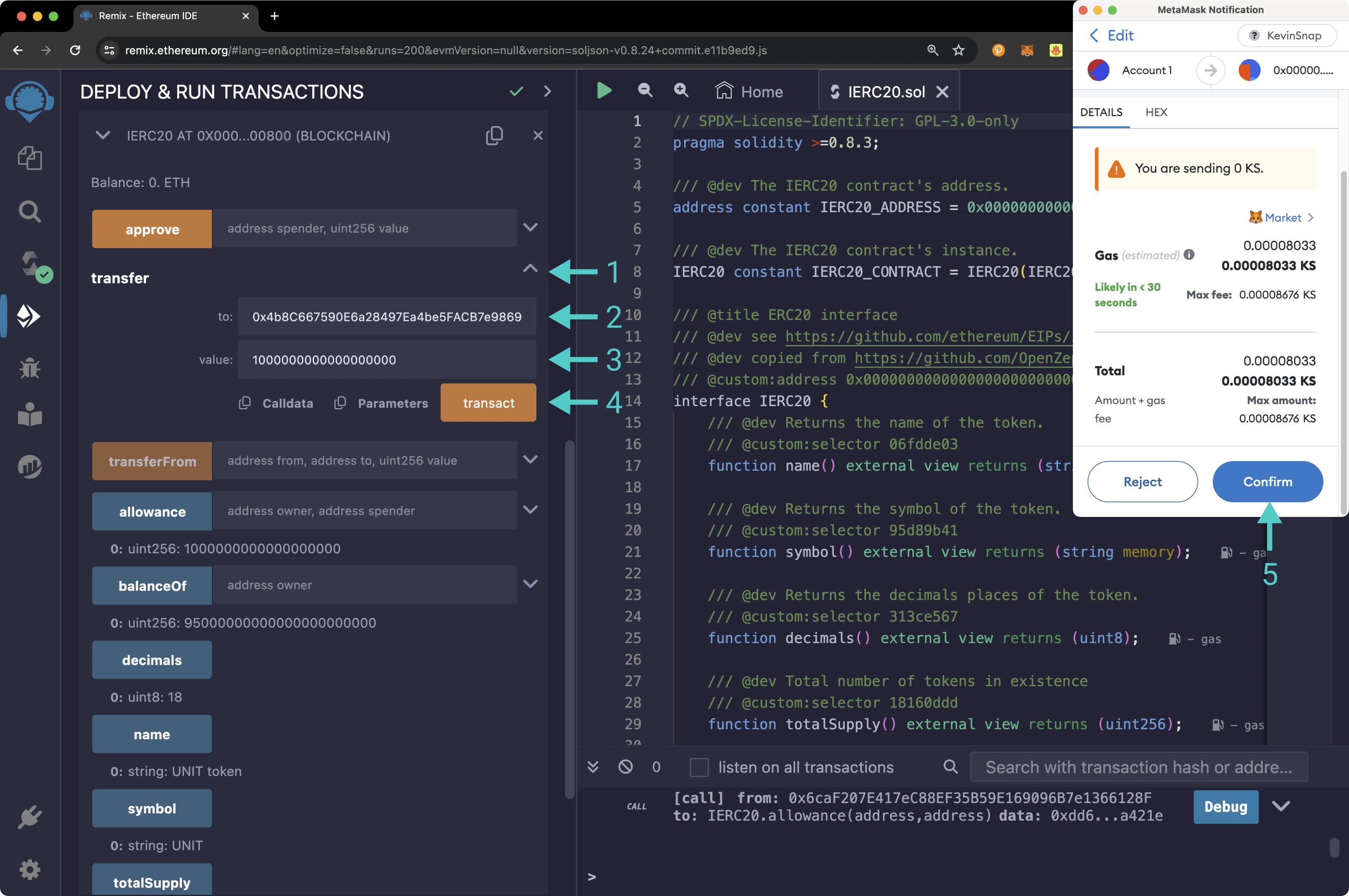Open a new browser tab
The height and width of the screenshot is (896, 1349).
click(275, 16)
